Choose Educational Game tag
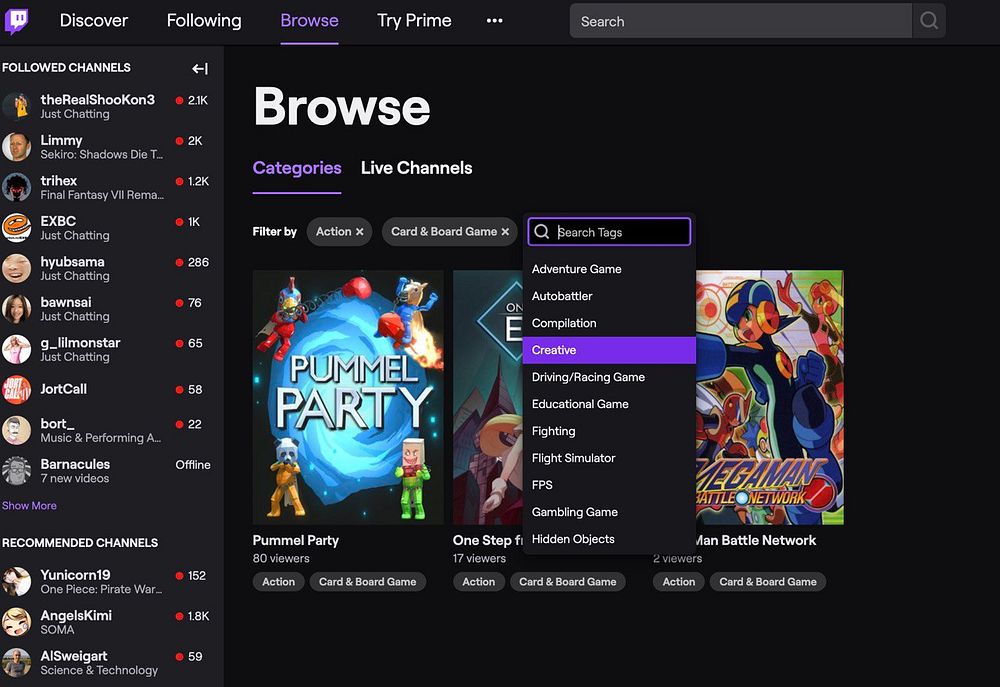This screenshot has width=1000, height=687. click(x=609, y=404)
